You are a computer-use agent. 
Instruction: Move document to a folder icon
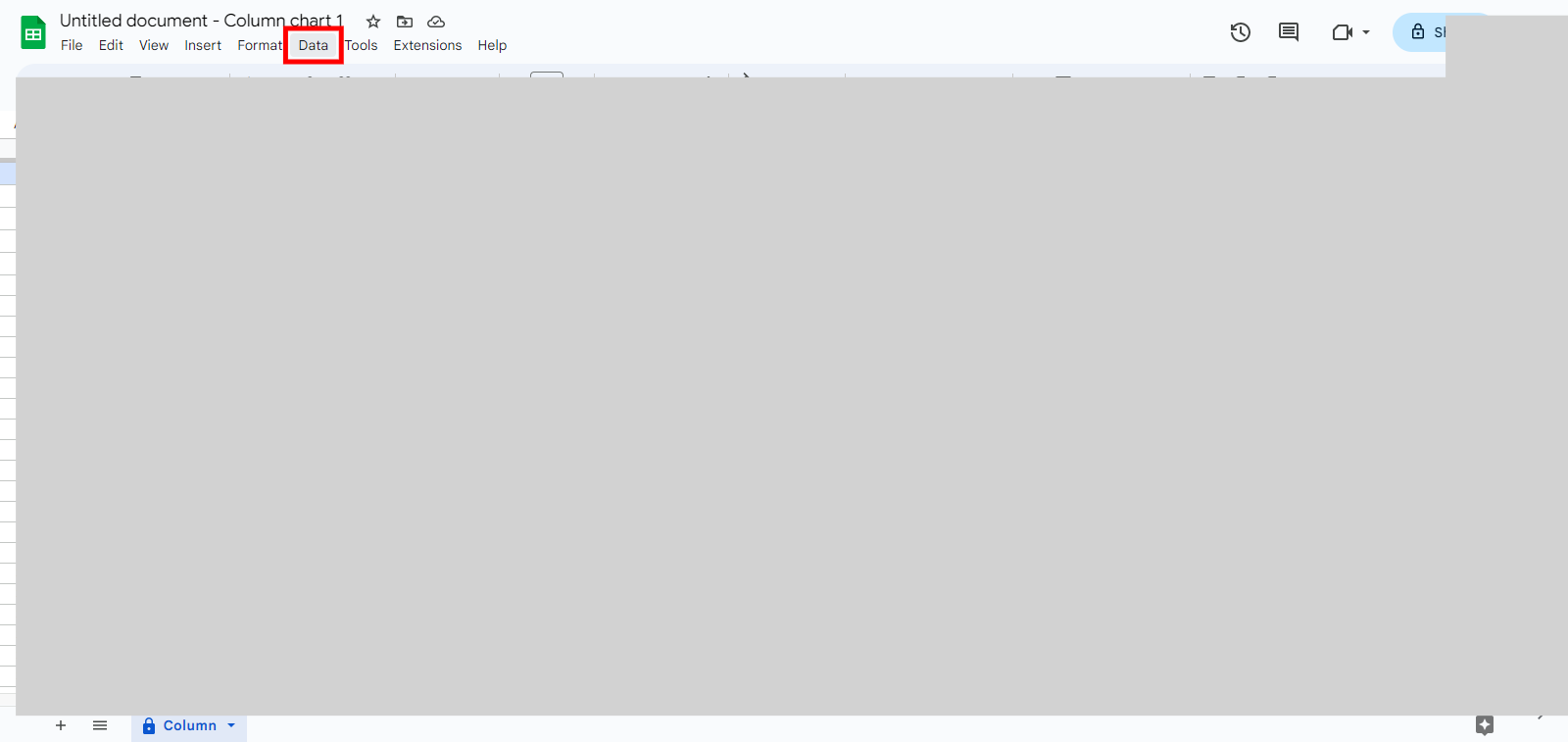(x=405, y=22)
